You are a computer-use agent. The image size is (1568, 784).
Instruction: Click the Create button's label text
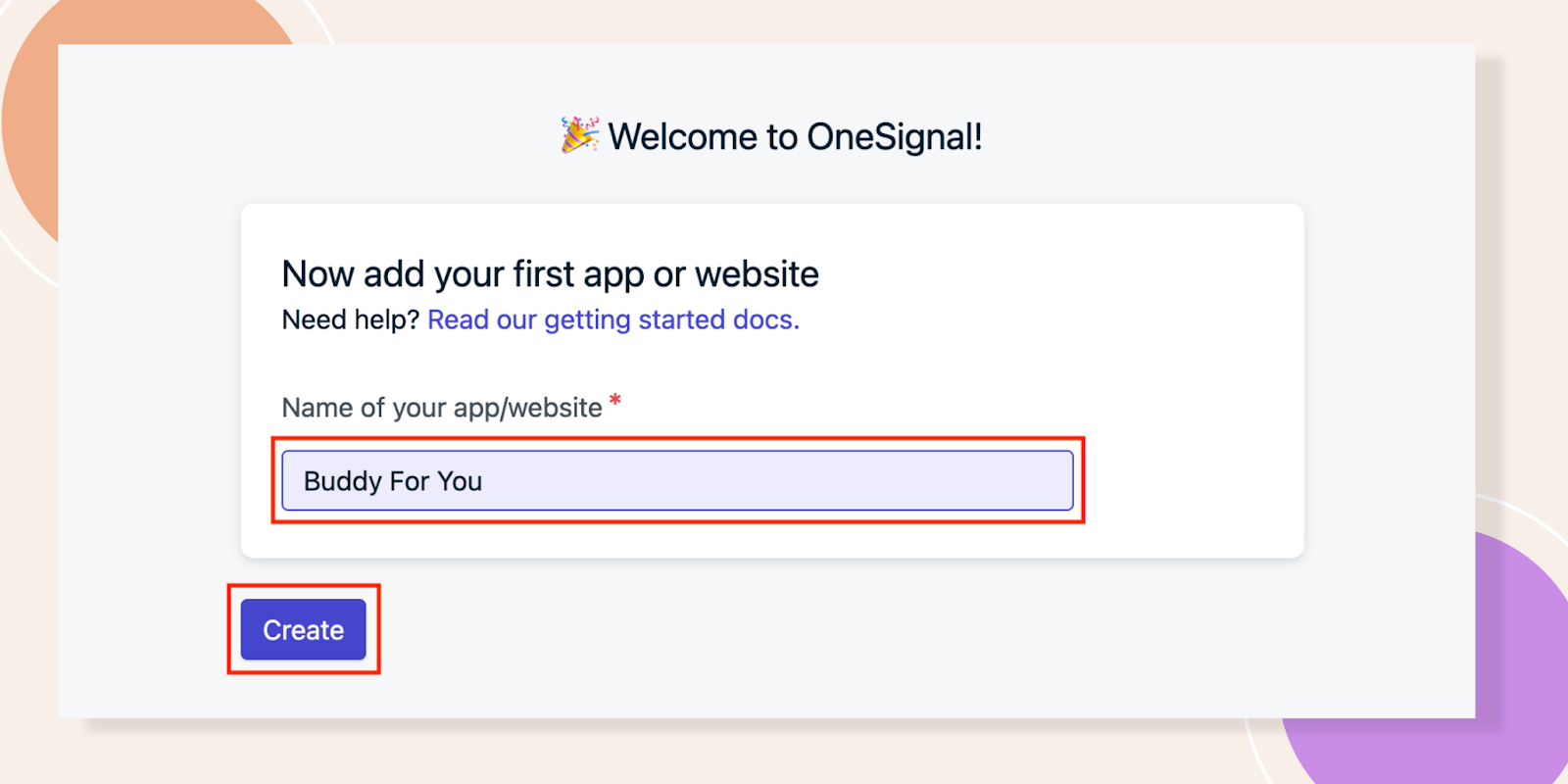coord(303,629)
